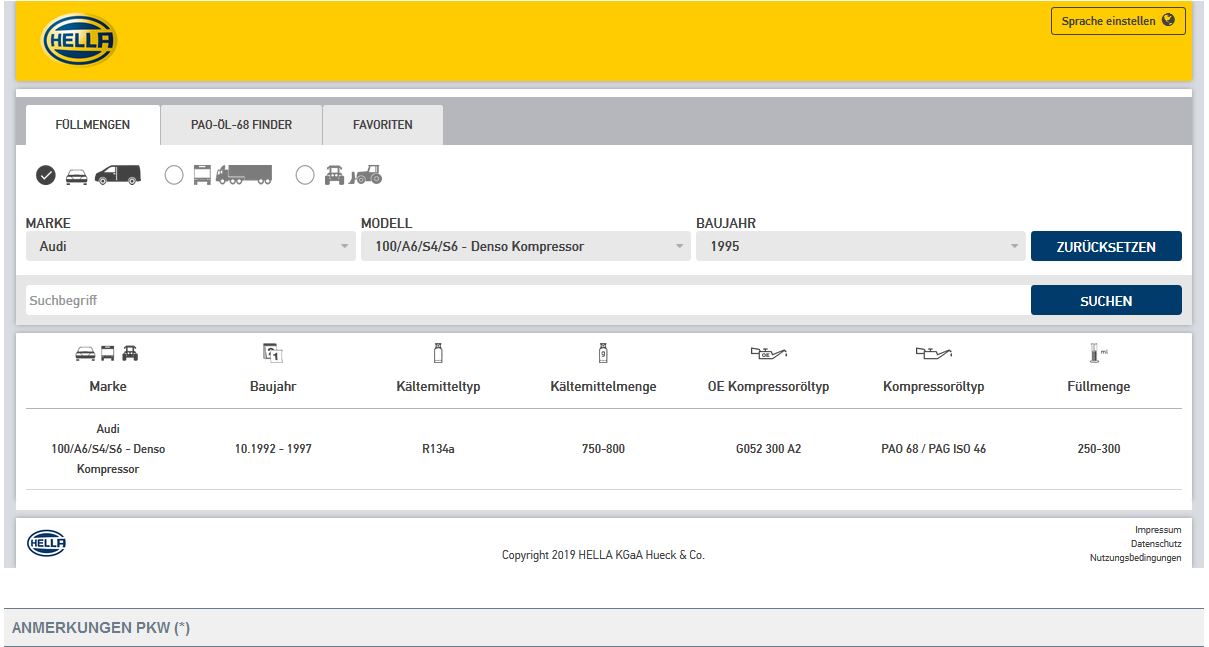Select the car and van vehicle type
Image resolution: width=1209 pixels, height=647 pixels.
coord(46,175)
